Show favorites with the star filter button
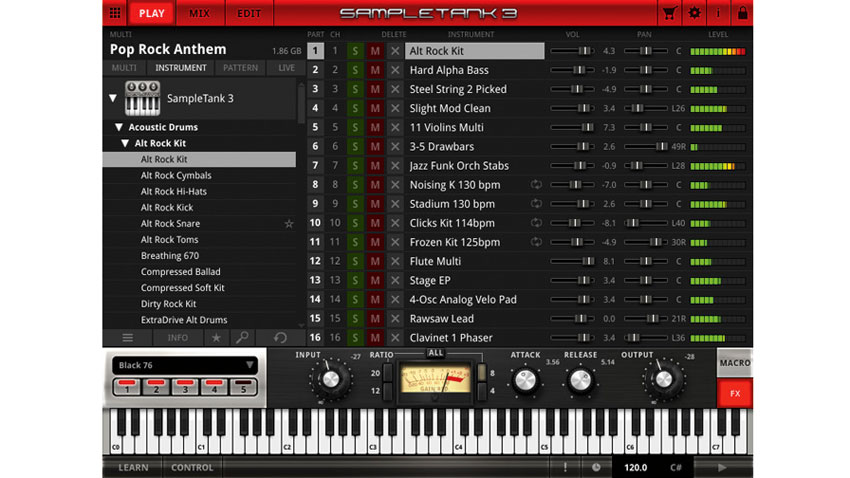 pos(216,338)
